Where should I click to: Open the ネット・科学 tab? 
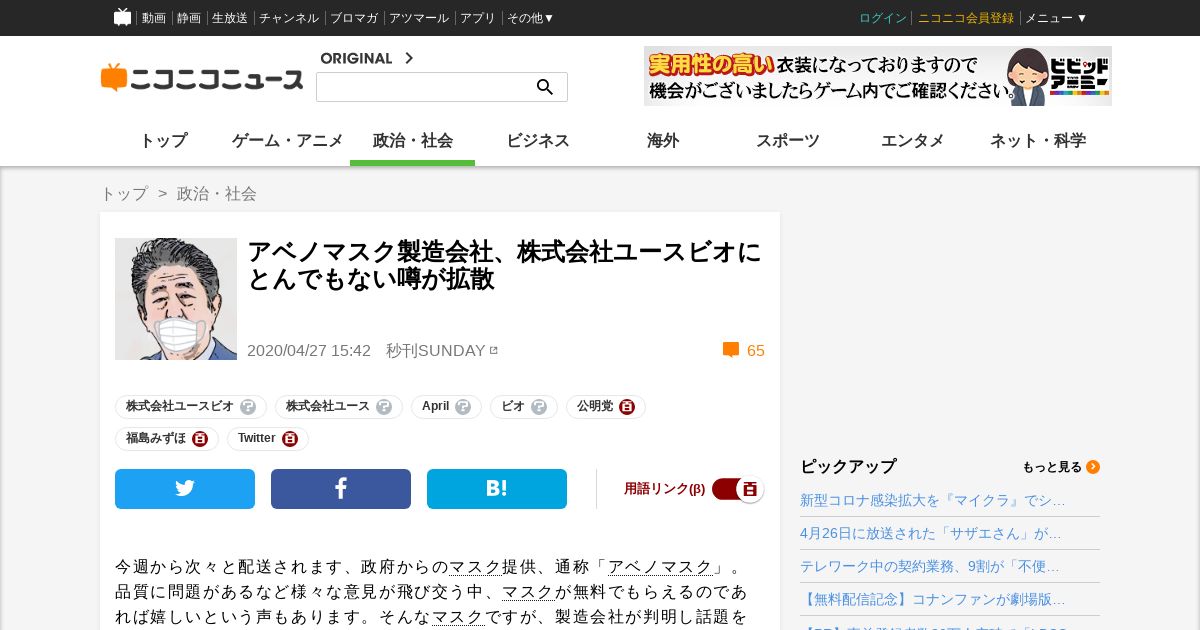coord(1038,141)
